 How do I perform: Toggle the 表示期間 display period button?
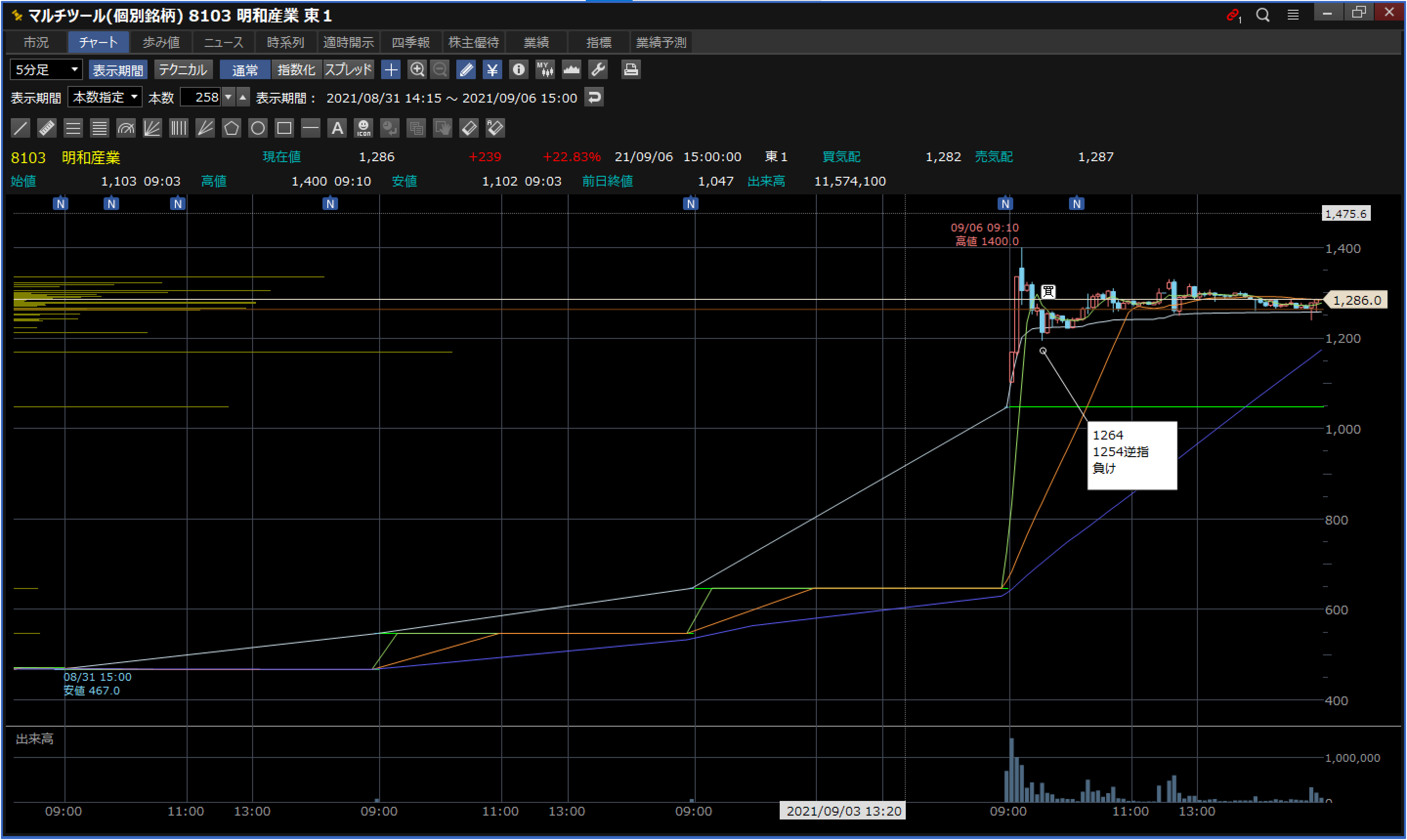pos(118,70)
